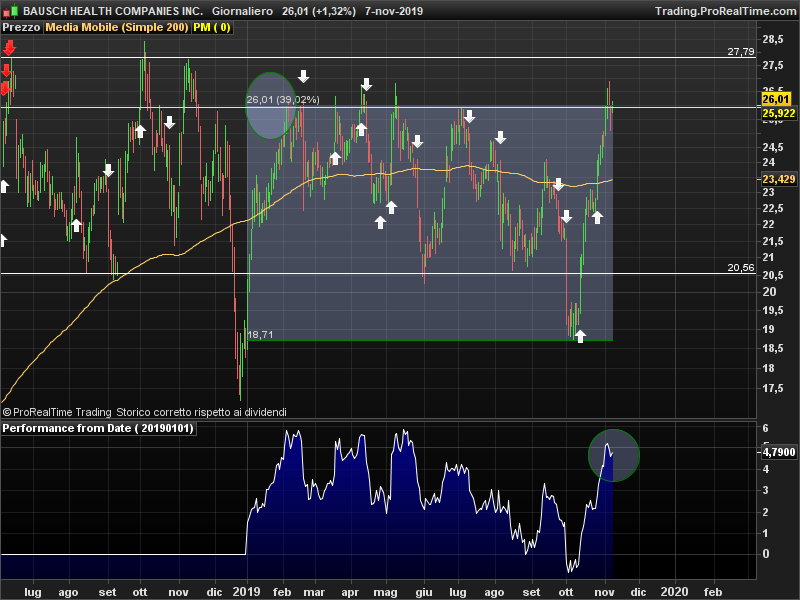Select the yellow 26,01 current price tag
The width and height of the screenshot is (800, 600).
pos(776,99)
